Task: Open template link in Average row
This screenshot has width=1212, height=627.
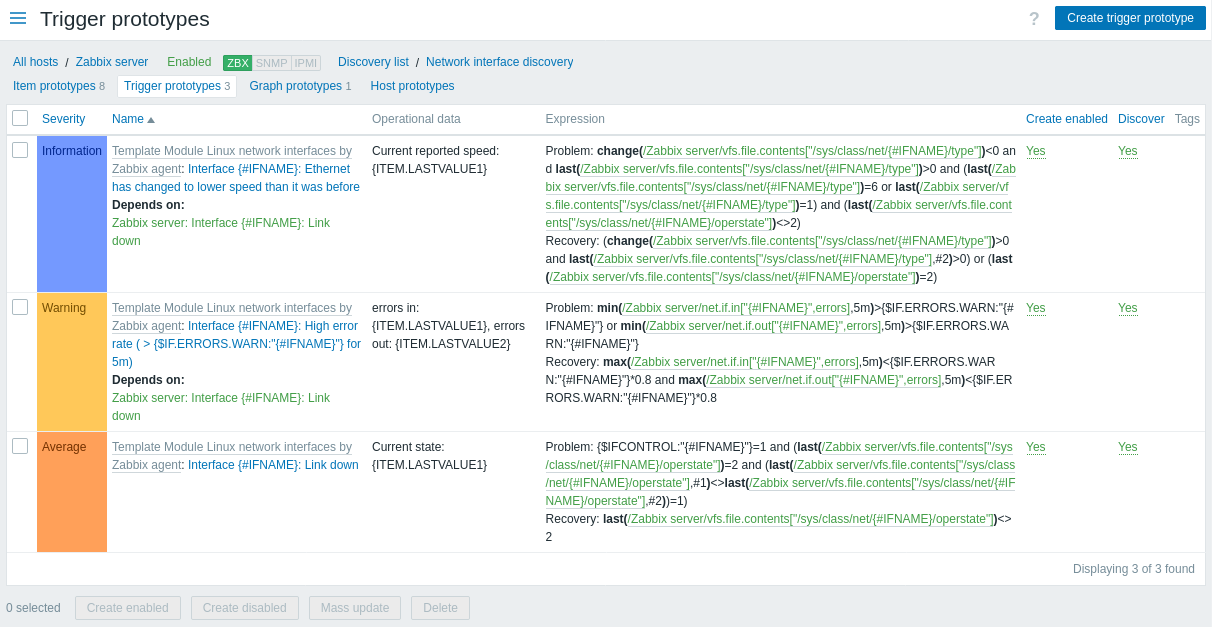Action: click(232, 456)
